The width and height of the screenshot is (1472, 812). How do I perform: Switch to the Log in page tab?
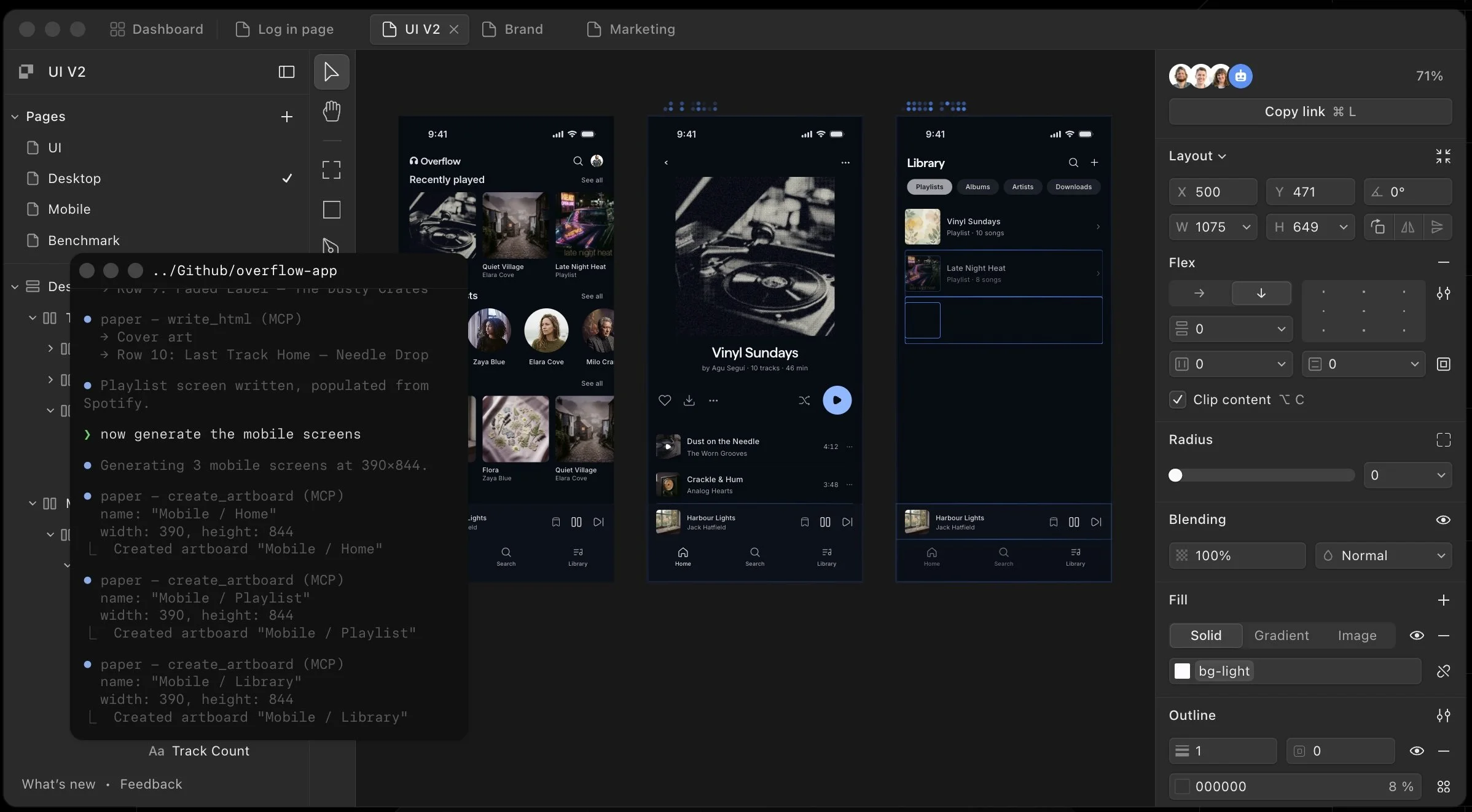[284, 29]
